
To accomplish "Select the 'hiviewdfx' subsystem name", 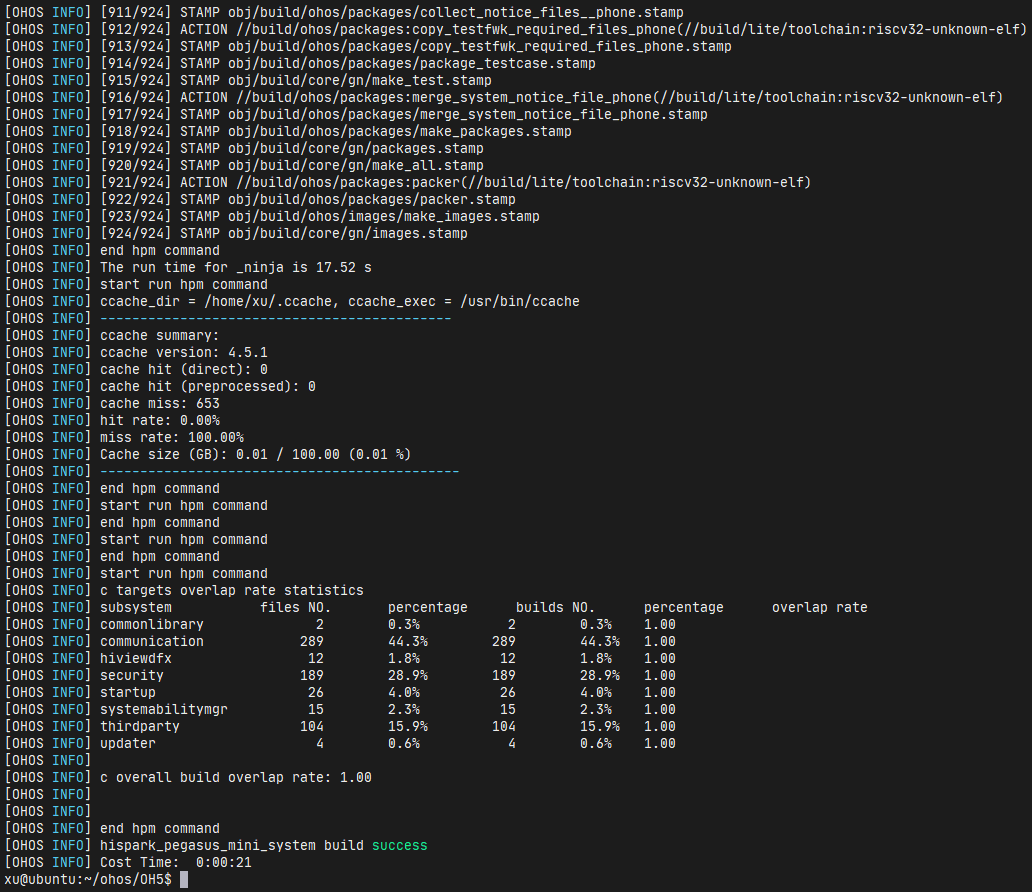I will (136, 658).
